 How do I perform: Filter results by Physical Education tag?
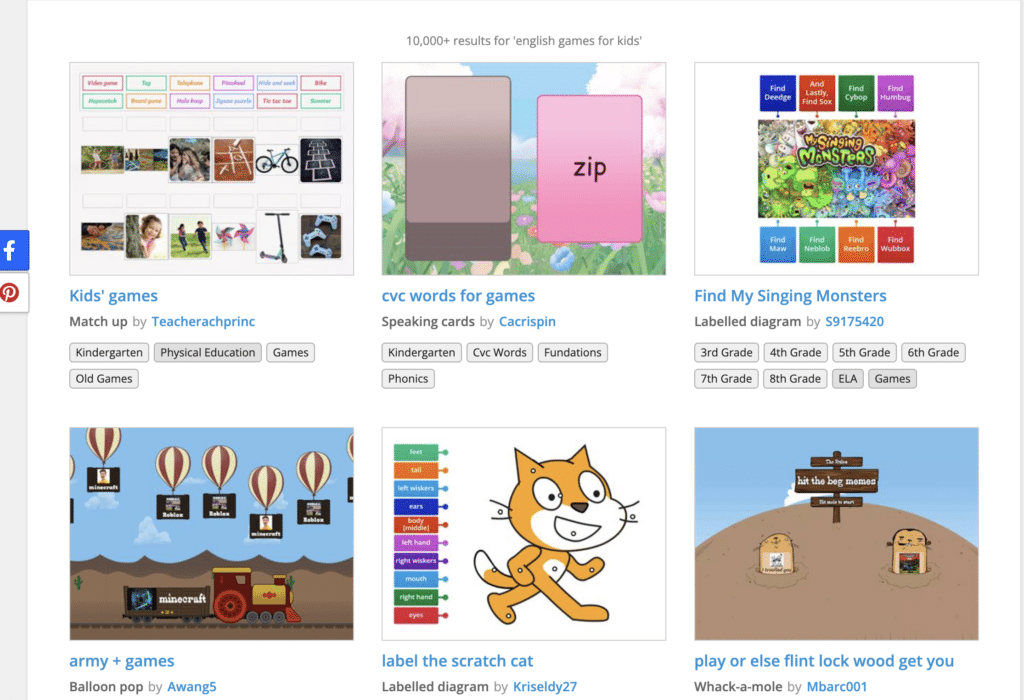pyautogui.click(x=207, y=352)
